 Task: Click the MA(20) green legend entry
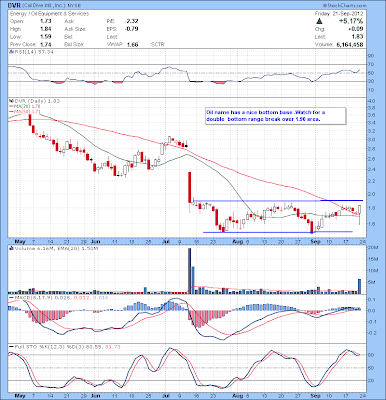coord(20,106)
